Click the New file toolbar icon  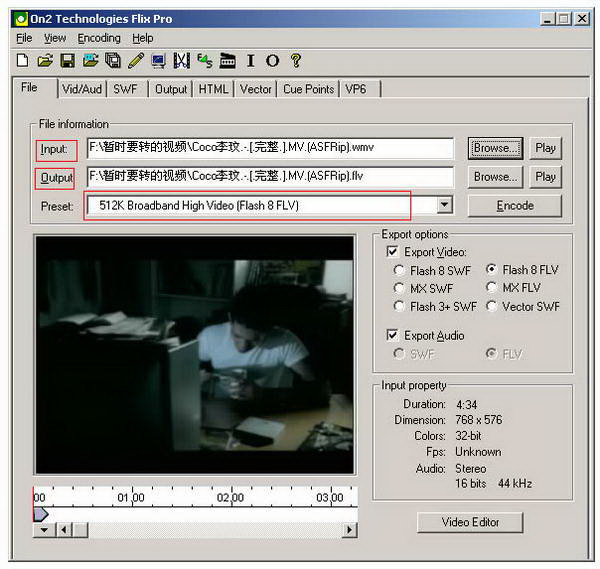[x=23, y=61]
